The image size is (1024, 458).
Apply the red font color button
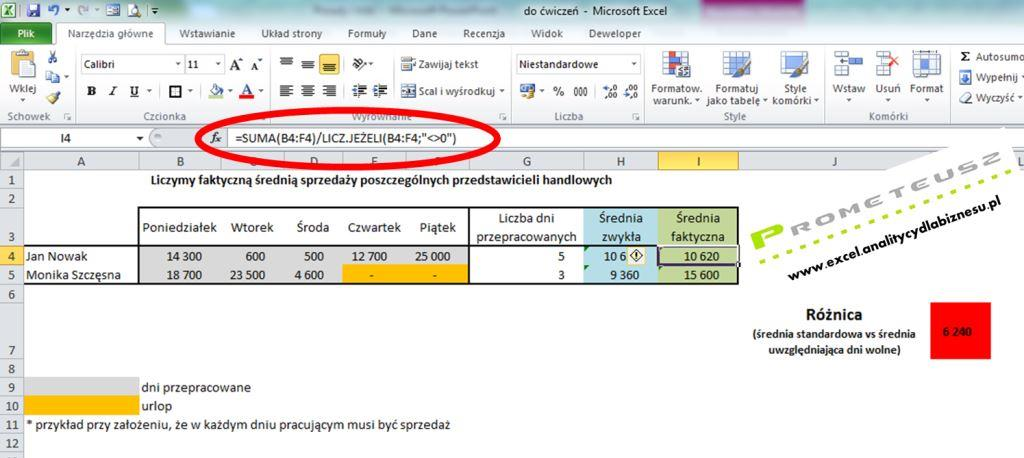point(246,91)
